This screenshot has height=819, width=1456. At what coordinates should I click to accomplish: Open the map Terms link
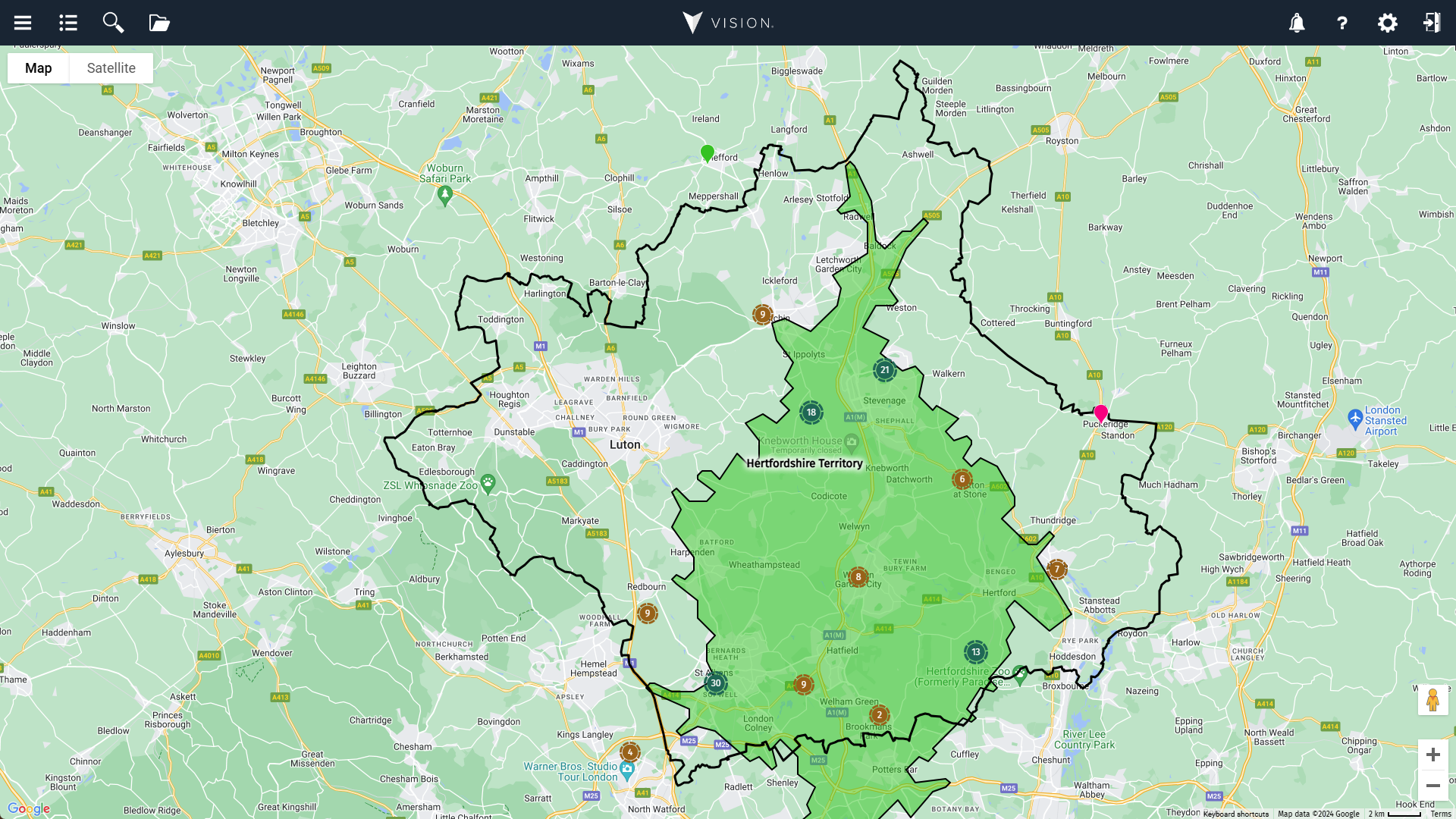pos(1441,814)
